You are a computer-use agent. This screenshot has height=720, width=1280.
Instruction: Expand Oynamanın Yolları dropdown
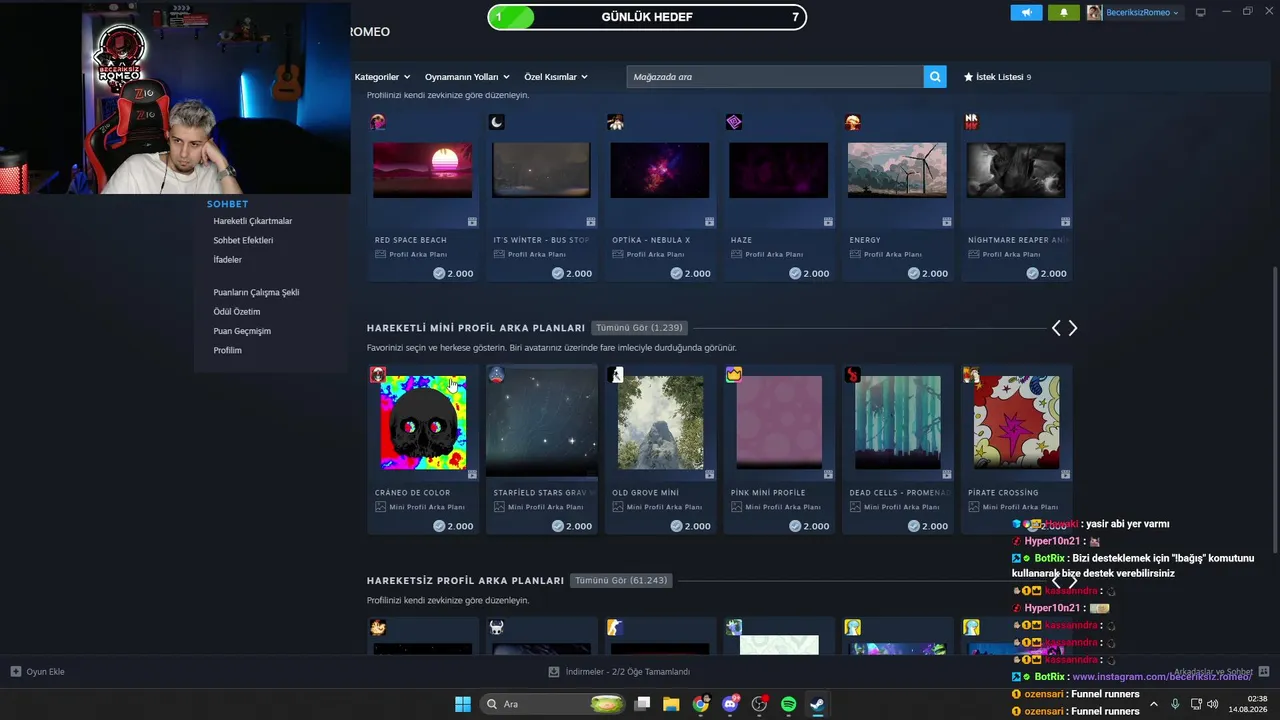coord(467,77)
